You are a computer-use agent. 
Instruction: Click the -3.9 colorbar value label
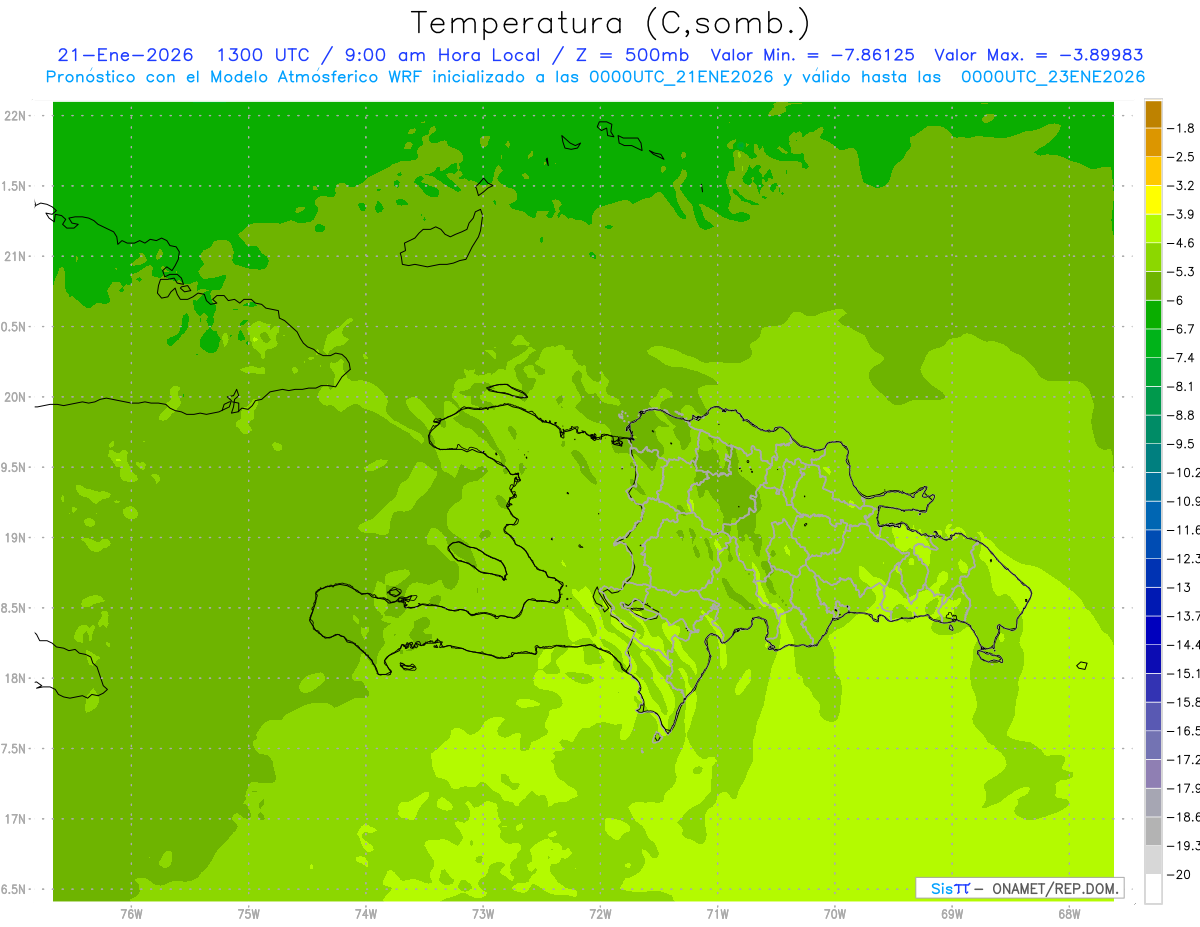click(1181, 214)
